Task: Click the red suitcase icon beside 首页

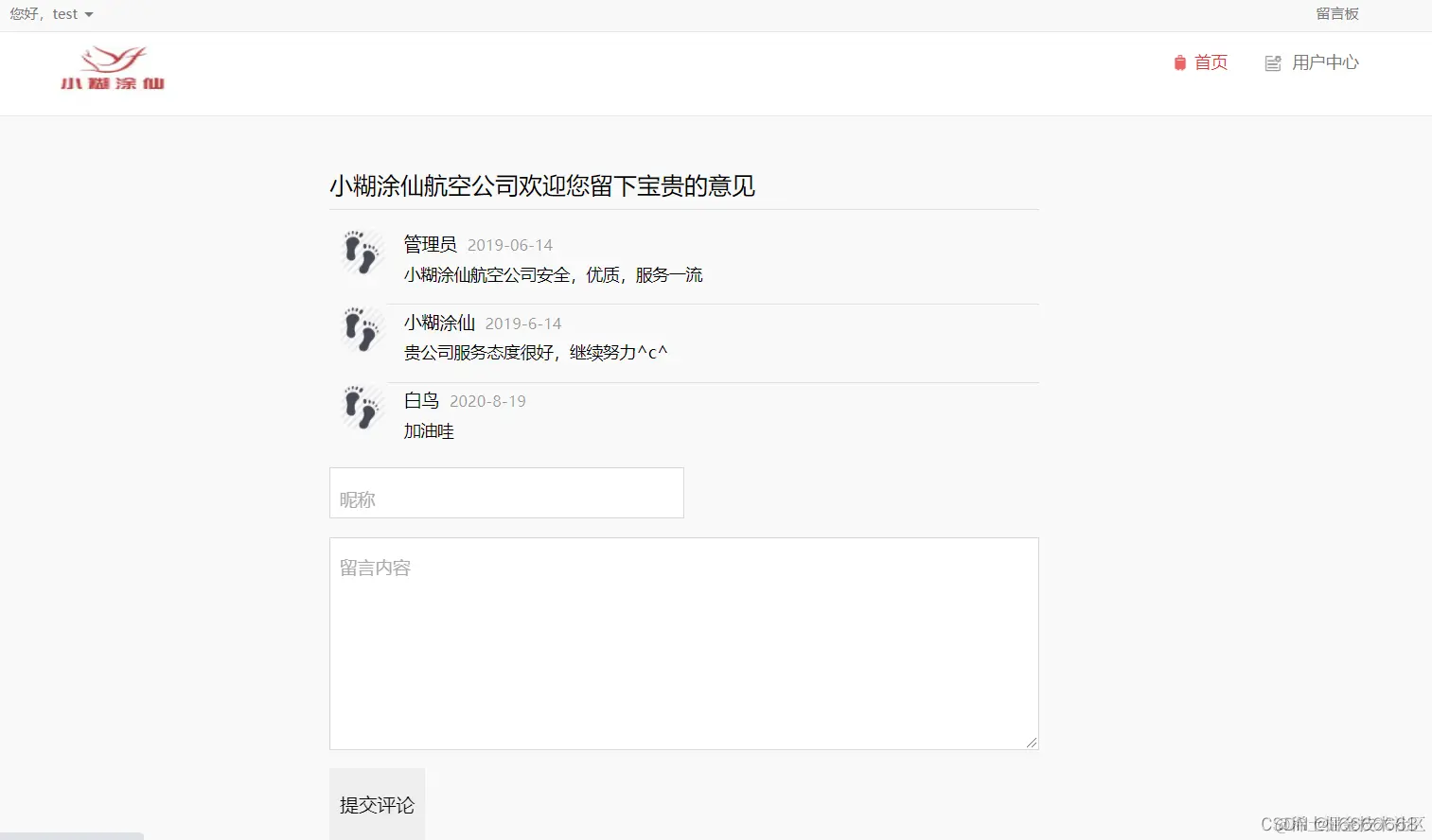Action: click(1178, 62)
